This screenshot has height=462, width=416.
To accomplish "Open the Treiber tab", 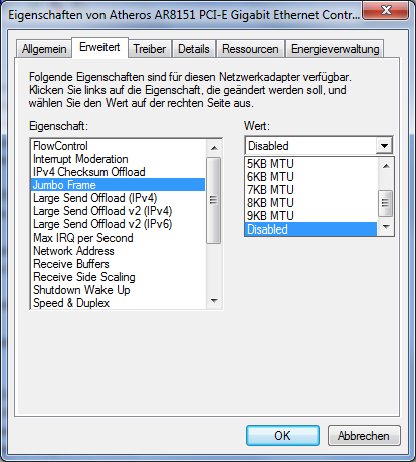I will (x=150, y=49).
